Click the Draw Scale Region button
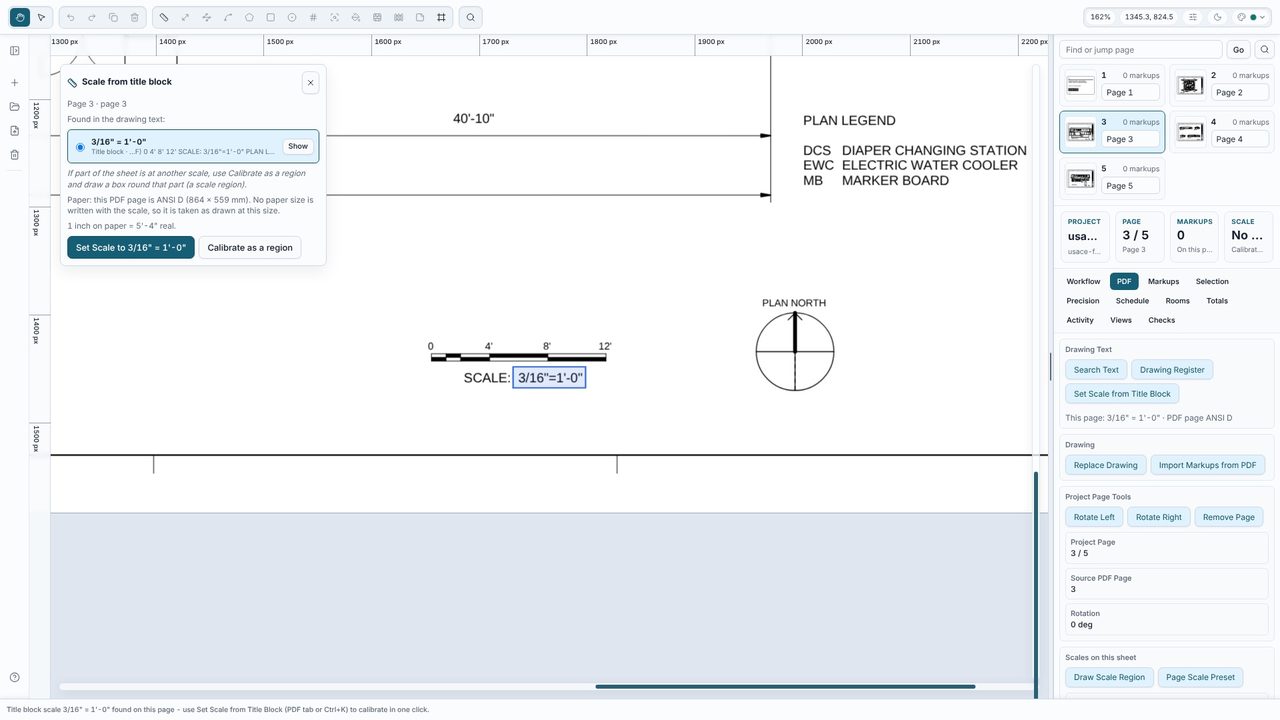The image size is (1280, 720). pyautogui.click(x=1110, y=677)
